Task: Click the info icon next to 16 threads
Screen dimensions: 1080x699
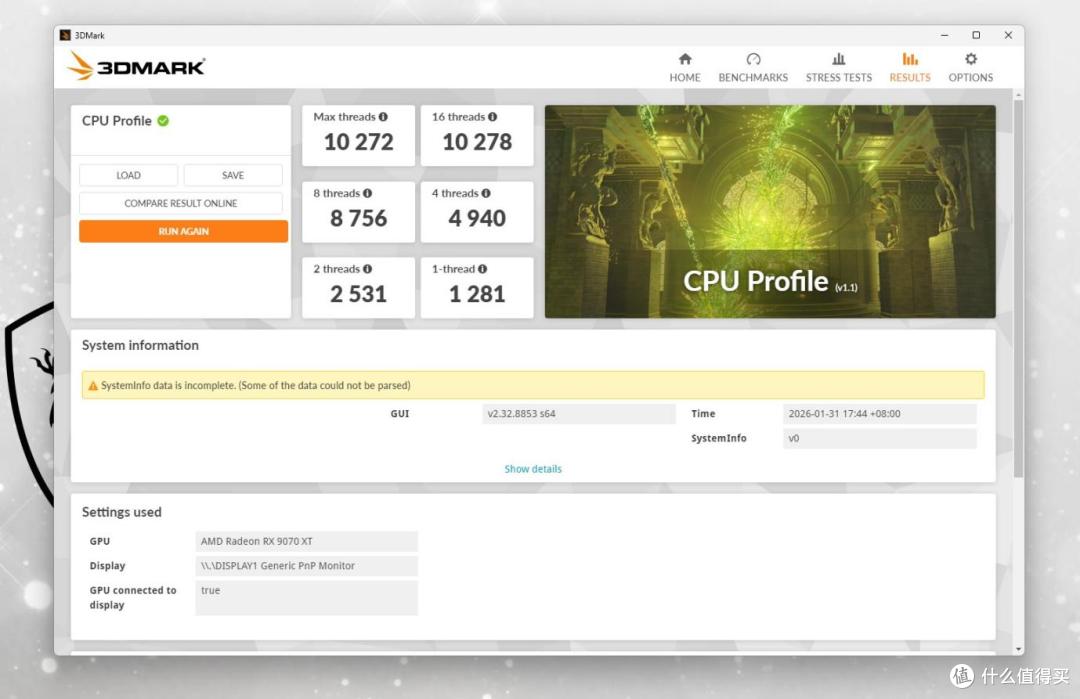Action: [x=492, y=117]
